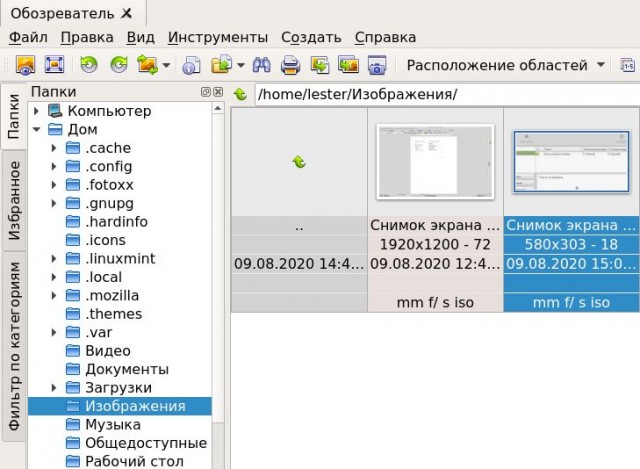Click the screenshot camera icon
640x469 pixels.
(377, 65)
